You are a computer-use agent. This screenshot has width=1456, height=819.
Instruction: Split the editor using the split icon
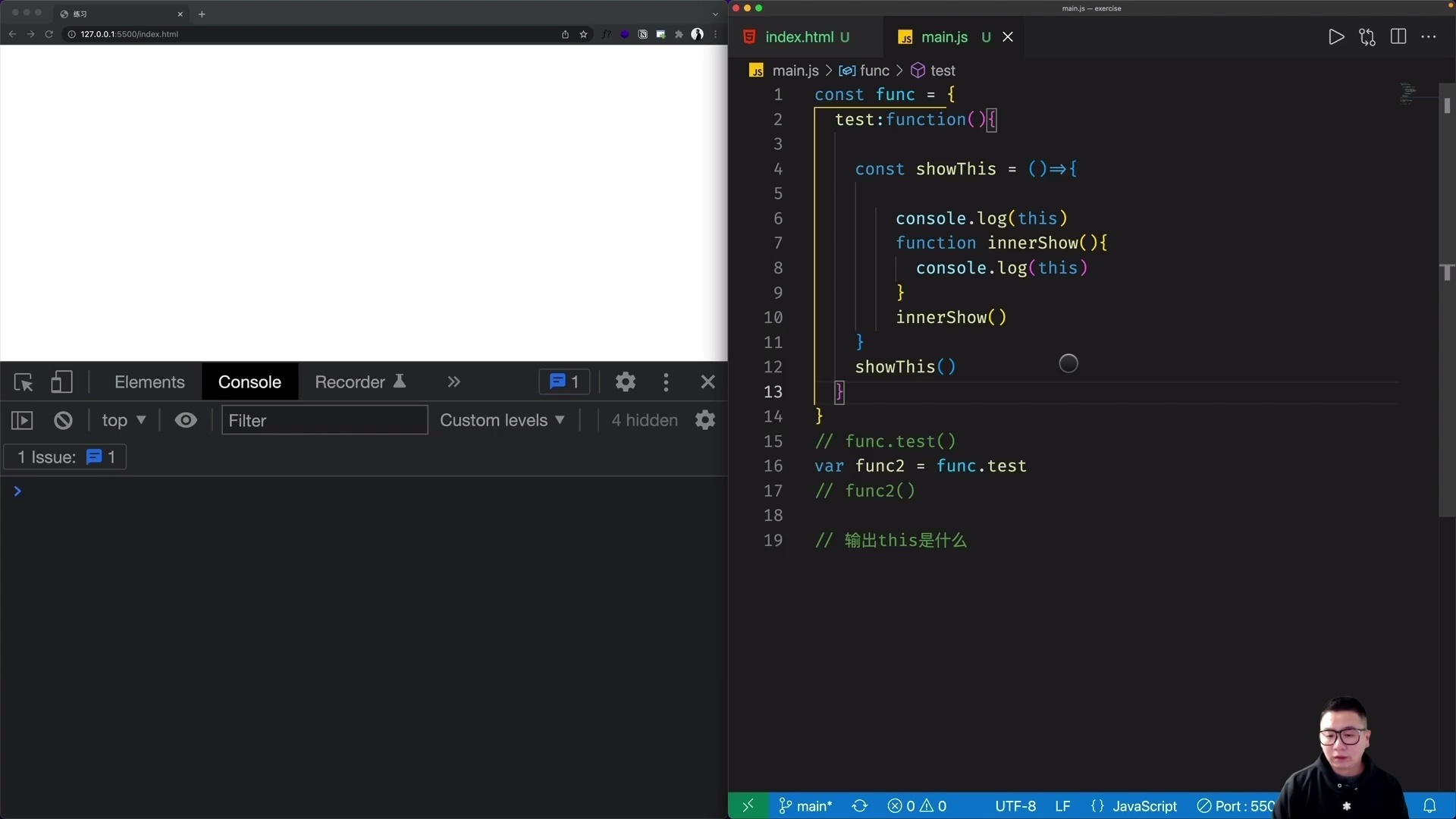tap(1398, 36)
